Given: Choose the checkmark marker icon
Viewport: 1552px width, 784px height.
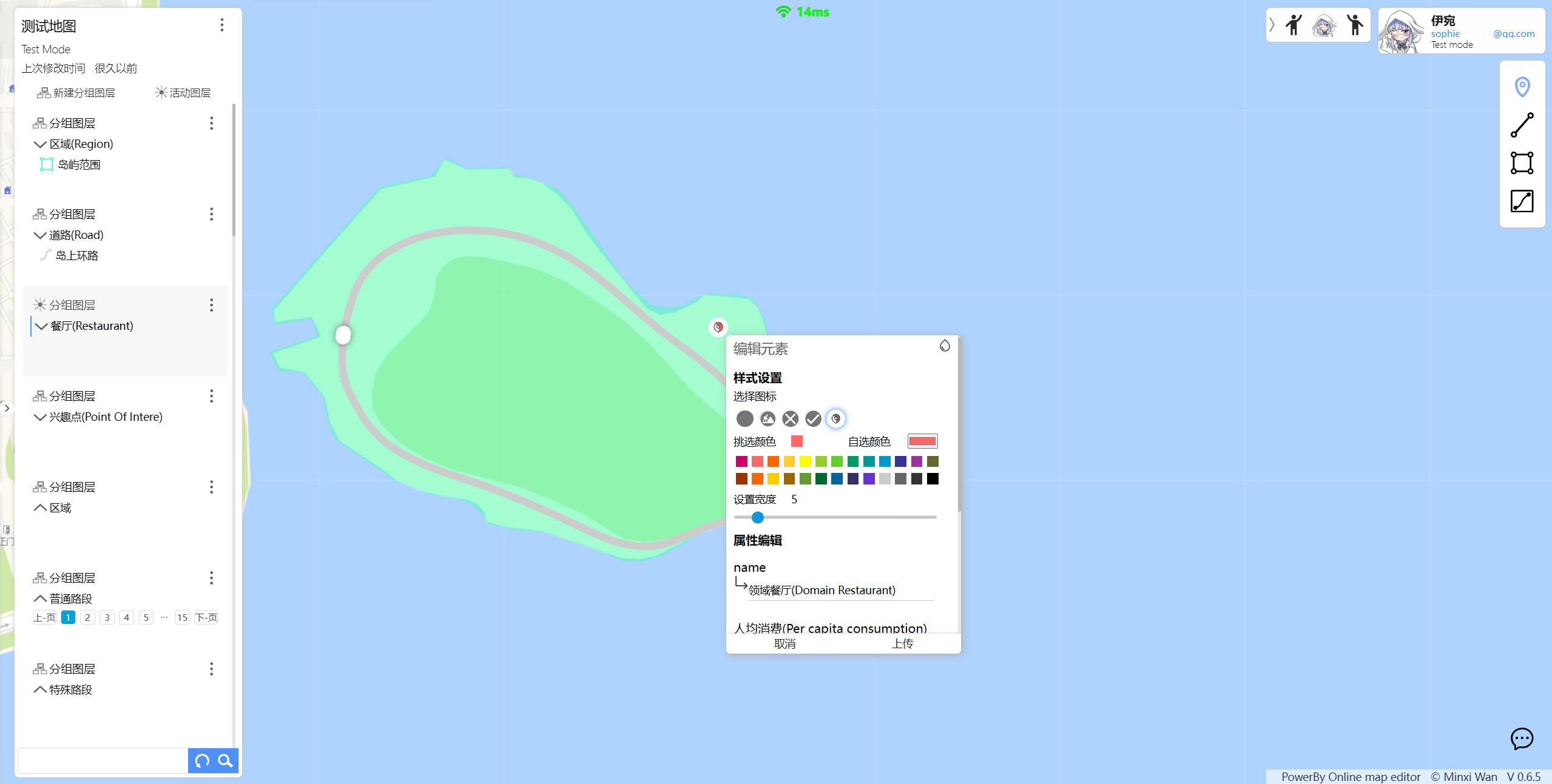Looking at the screenshot, I should click(x=813, y=418).
